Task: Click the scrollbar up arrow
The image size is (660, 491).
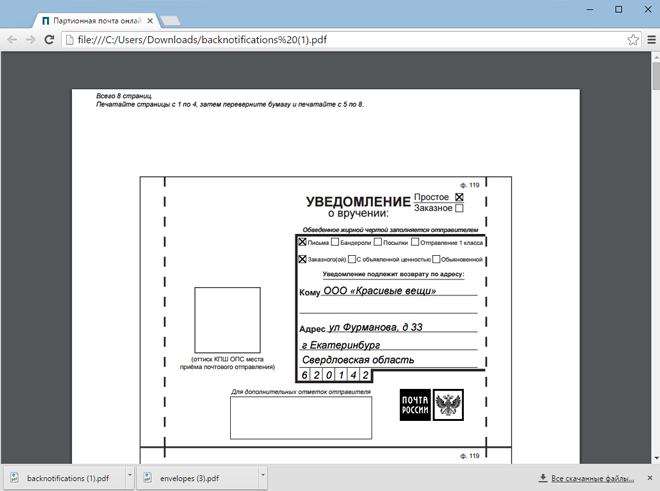Action: [x=656, y=56]
